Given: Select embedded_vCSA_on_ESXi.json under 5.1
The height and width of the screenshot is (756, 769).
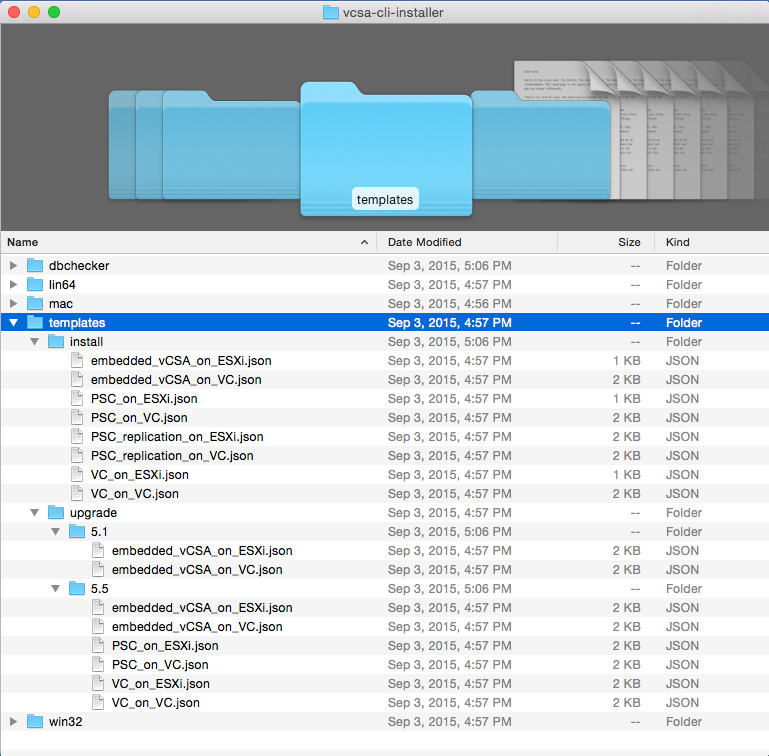Looking at the screenshot, I should tap(202, 551).
